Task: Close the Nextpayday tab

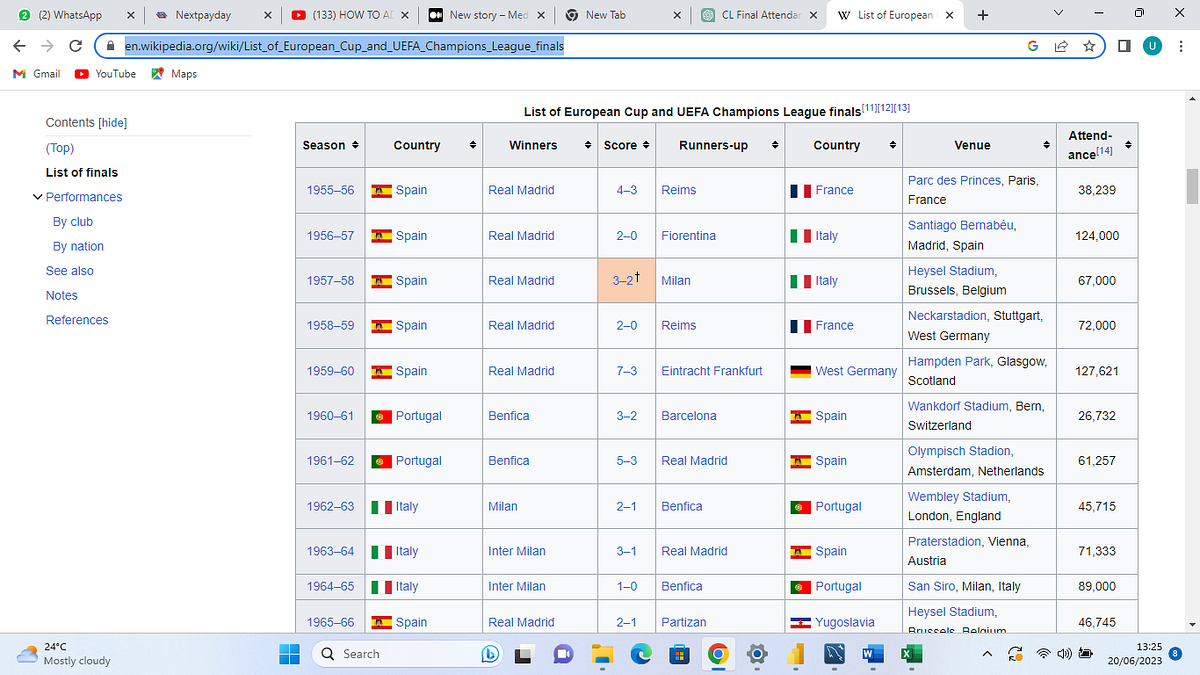Action: point(267,15)
